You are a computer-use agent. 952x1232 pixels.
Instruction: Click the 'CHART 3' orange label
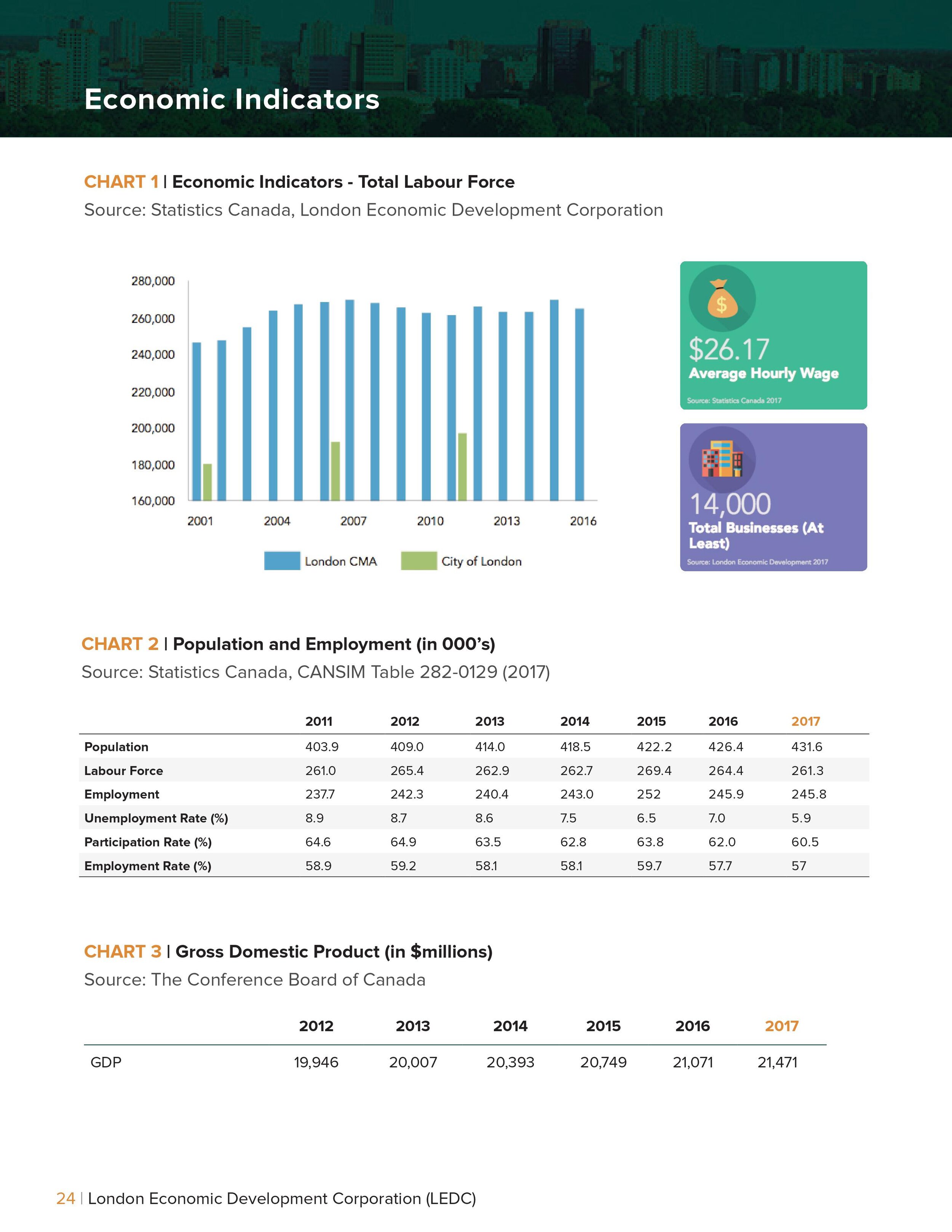[x=122, y=952]
